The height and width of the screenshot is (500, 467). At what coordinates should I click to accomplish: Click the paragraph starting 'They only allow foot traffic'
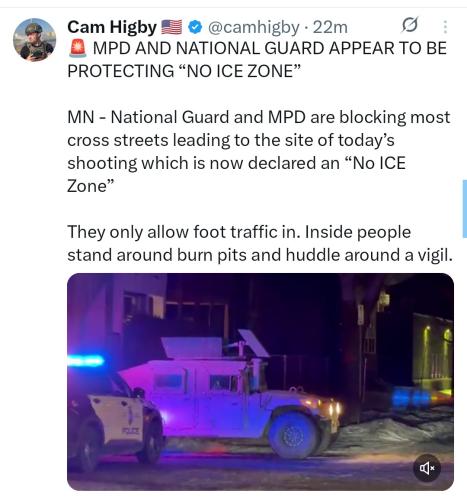click(260, 243)
